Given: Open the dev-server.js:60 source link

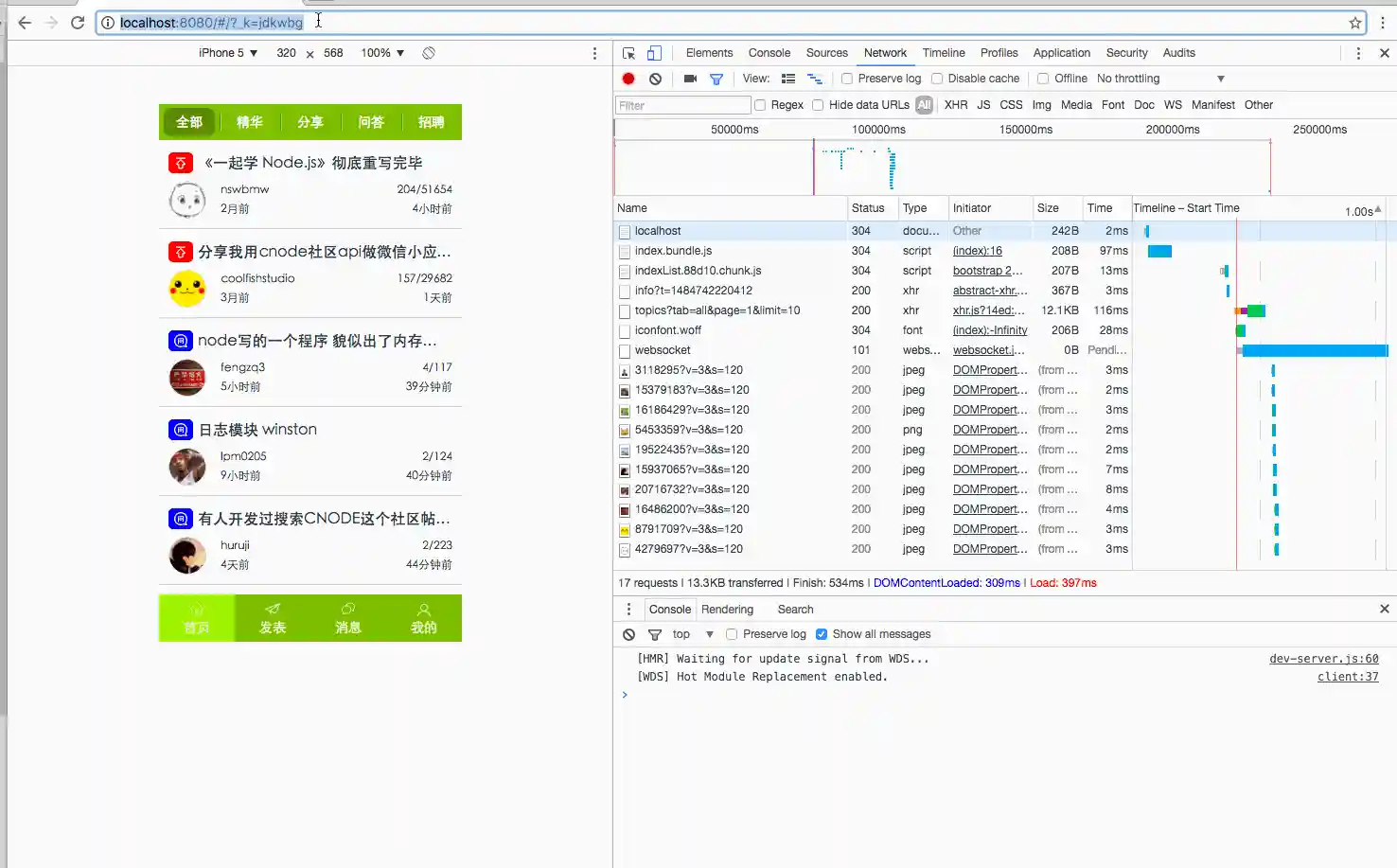Looking at the screenshot, I should [x=1323, y=659].
